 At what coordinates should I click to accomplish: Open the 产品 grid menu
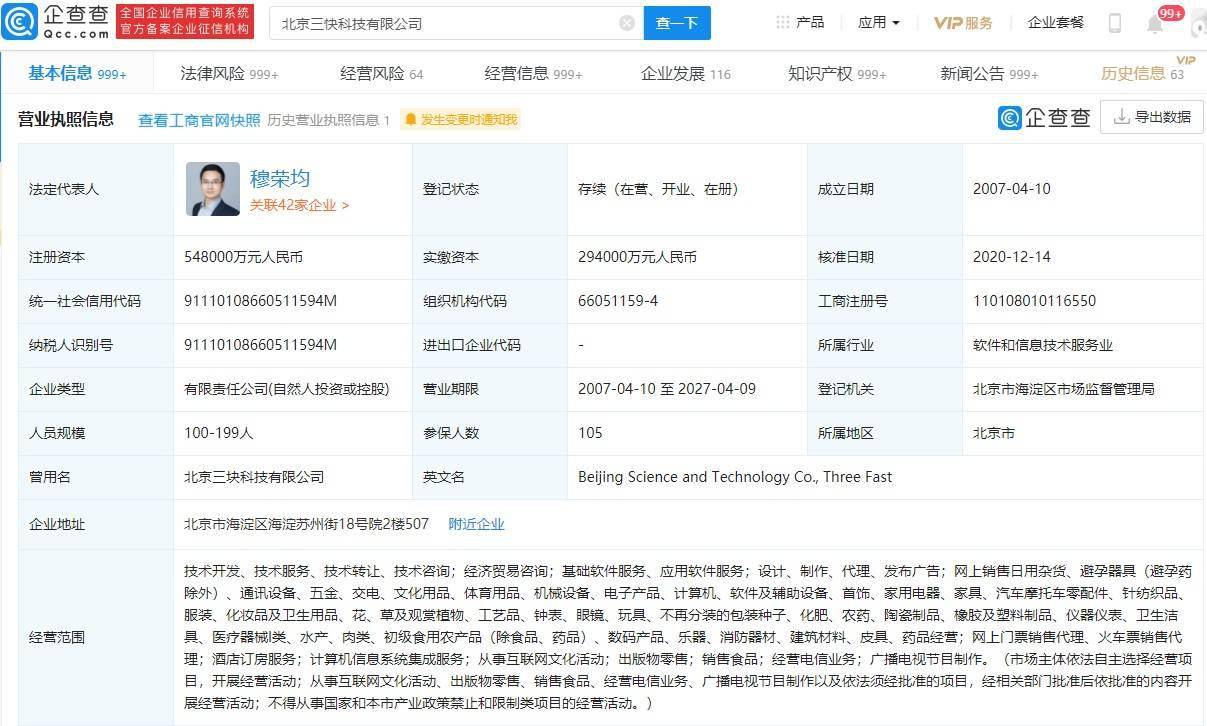[800, 22]
